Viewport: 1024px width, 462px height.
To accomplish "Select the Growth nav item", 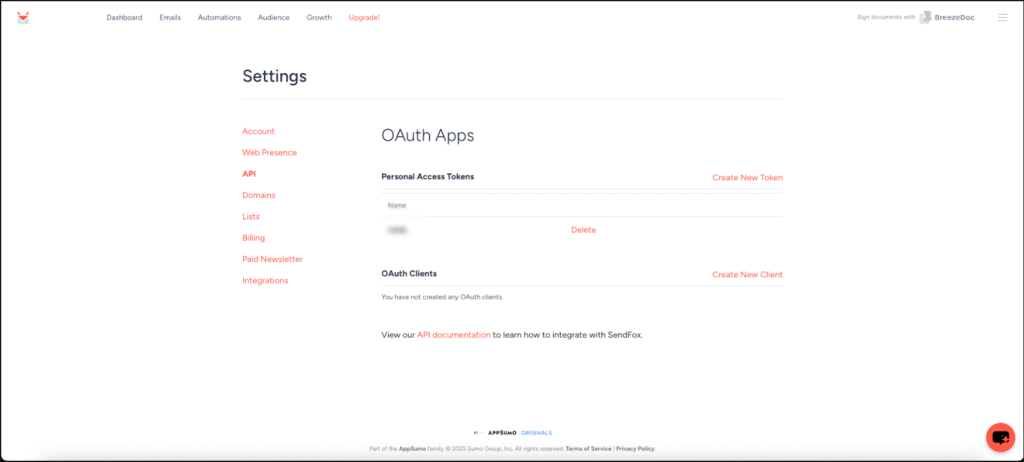I will point(319,17).
